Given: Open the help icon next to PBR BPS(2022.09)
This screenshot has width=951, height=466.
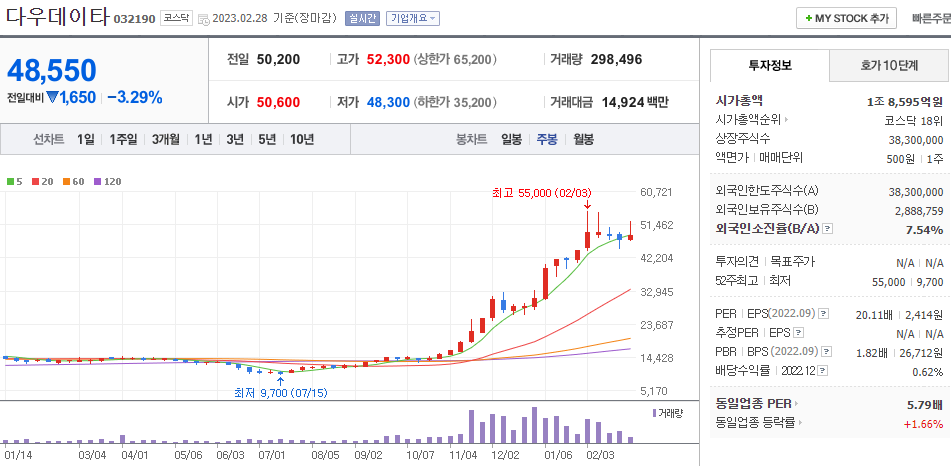Looking at the screenshot, I should [x=826, y=351].
